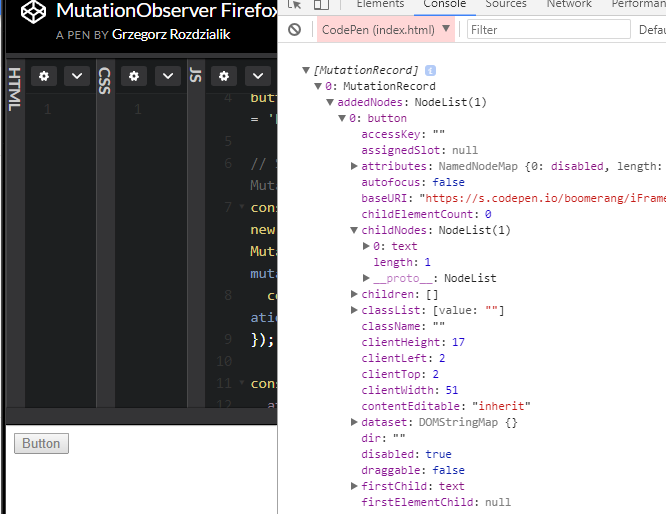Open HTML panel chevron dropdown
The height and width of the screenshot is (514, 666).
tap(77, 76)
